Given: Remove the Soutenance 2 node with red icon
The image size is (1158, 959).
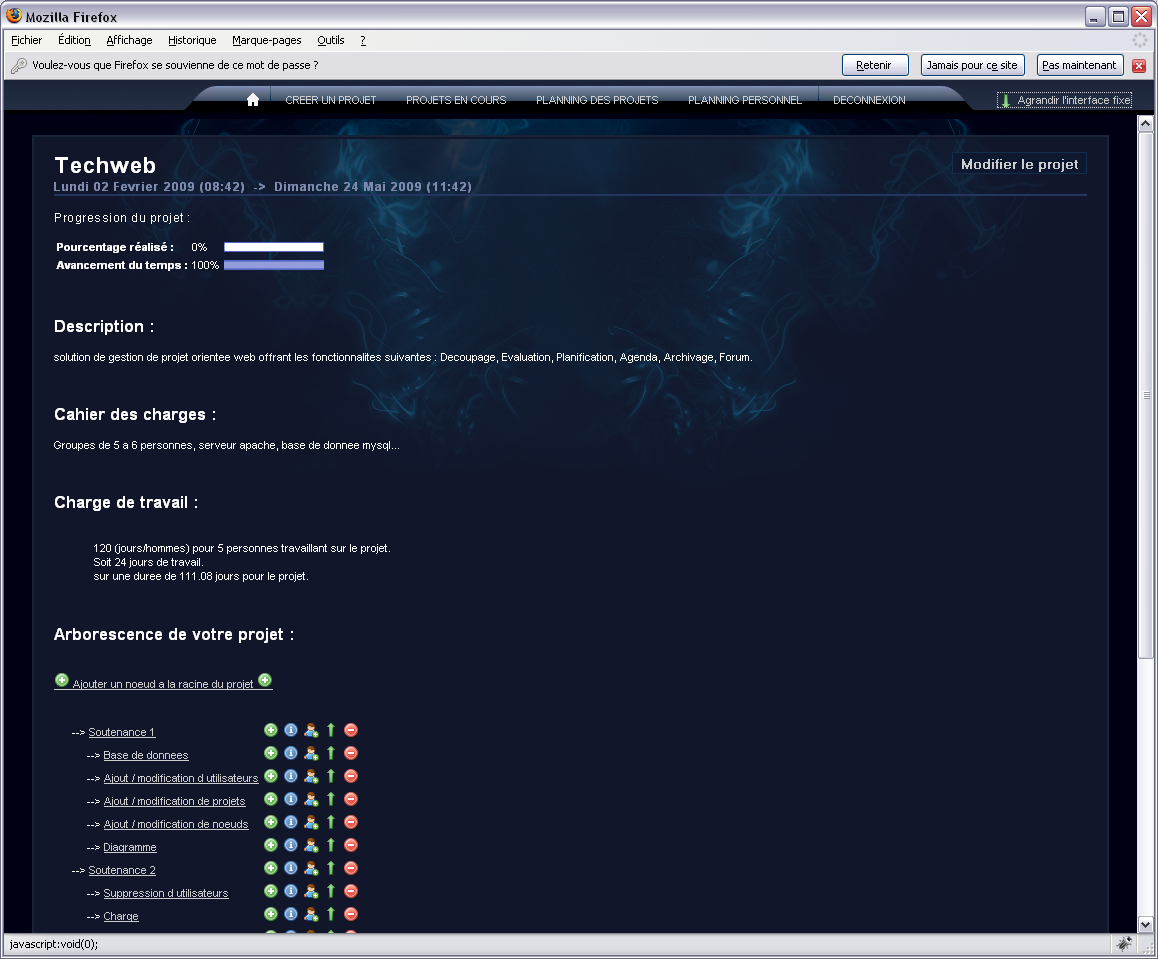Looking at the screenshot, I should 351,869.
